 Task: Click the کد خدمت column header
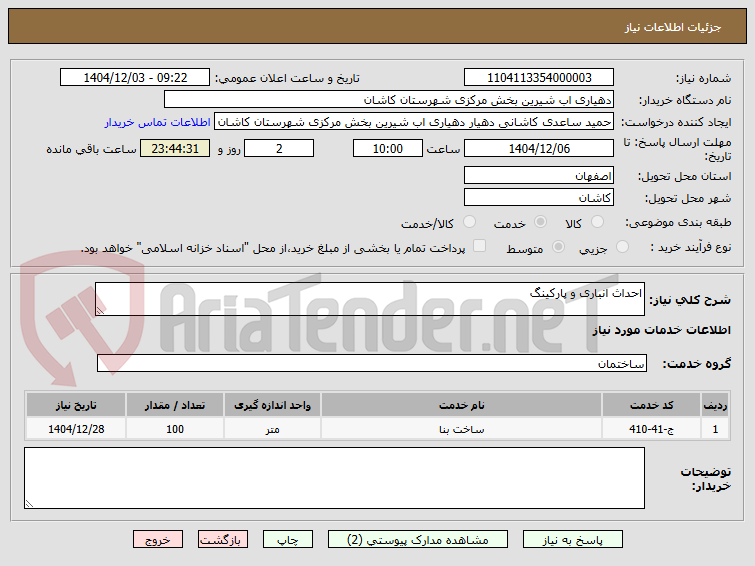click(651, 405)
